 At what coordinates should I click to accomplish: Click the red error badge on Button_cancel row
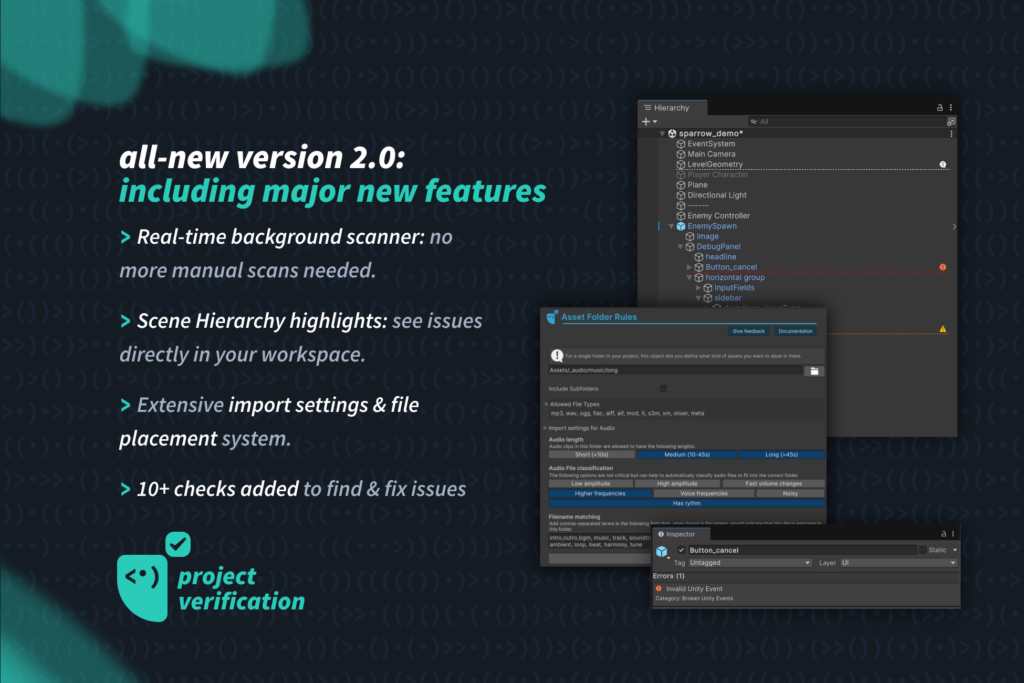pos(943,267)
